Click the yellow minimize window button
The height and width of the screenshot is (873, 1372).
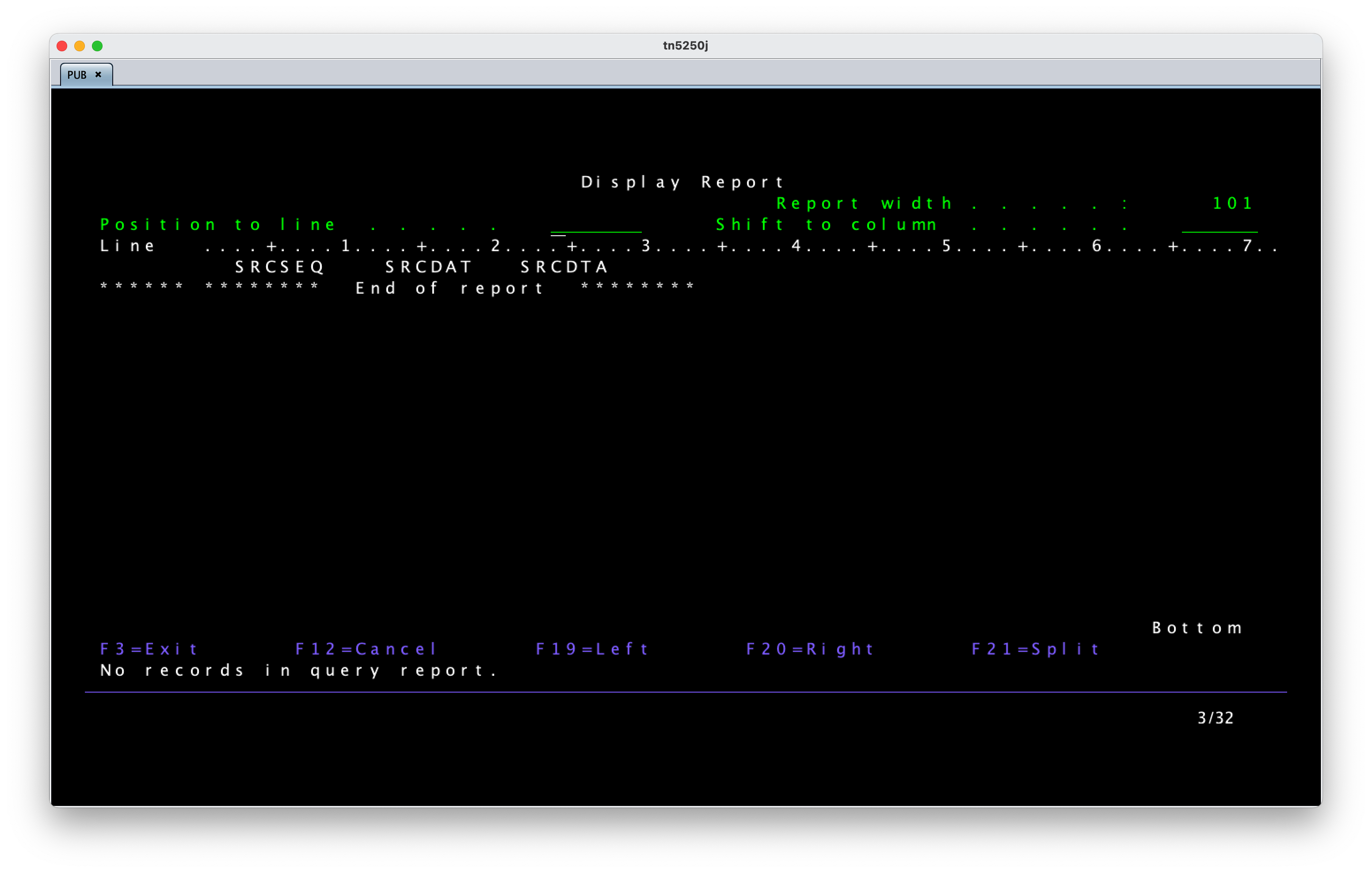click(80, 46)
